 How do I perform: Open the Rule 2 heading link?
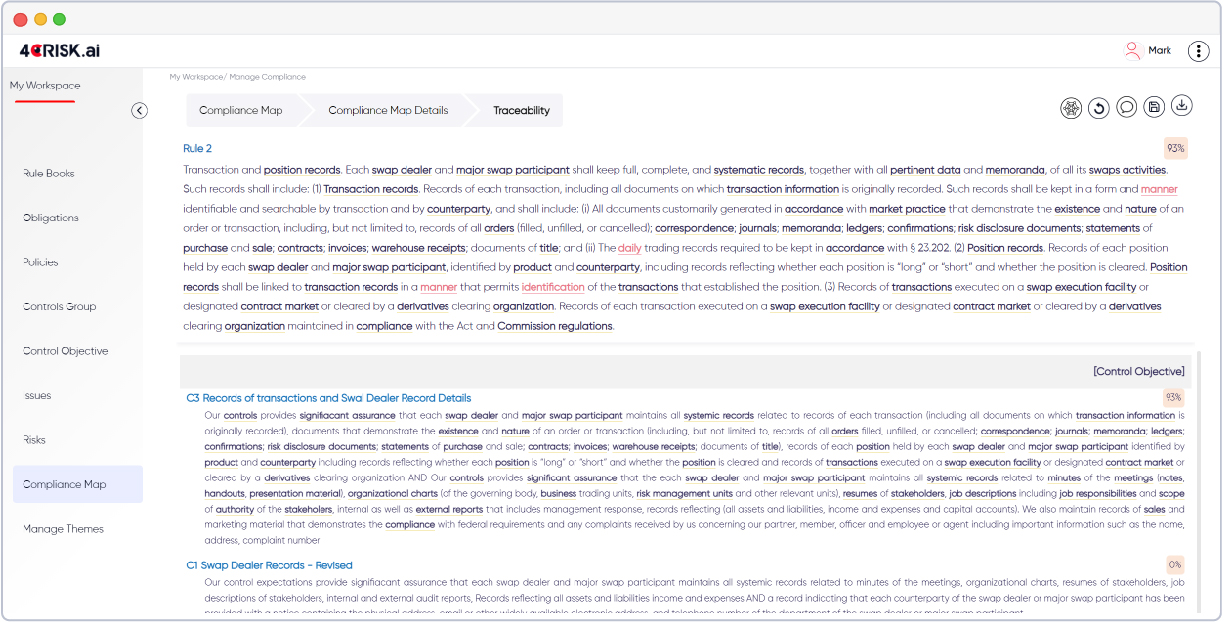(198, 147)
